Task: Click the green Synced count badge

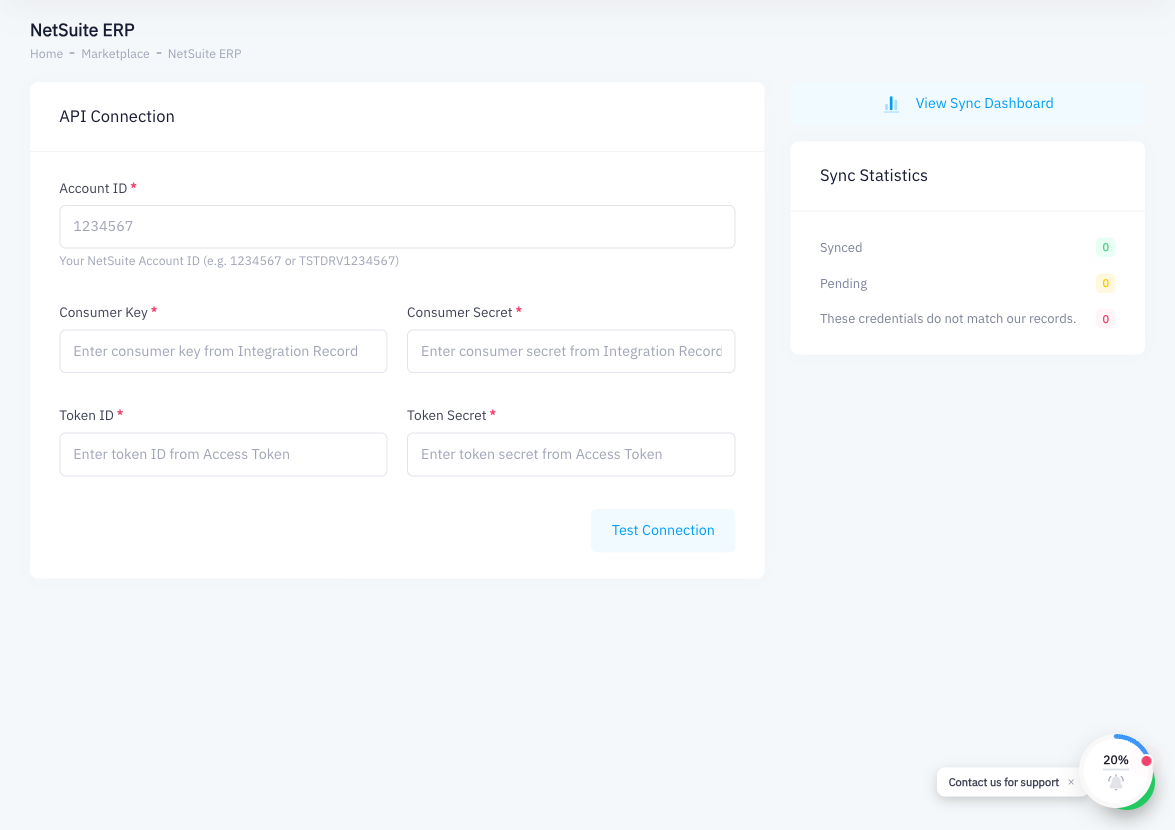Action: click(1105, 247)
